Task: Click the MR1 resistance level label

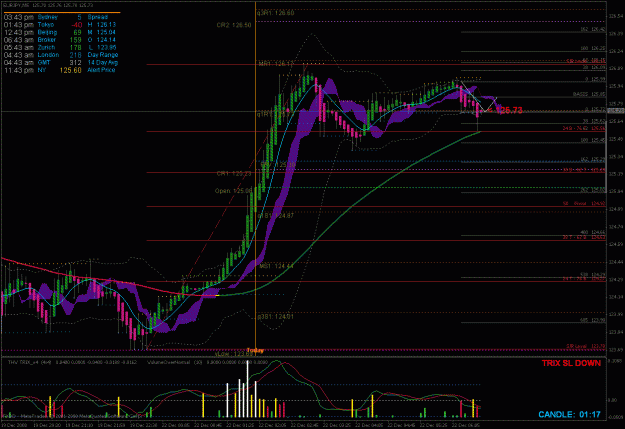Action: click(x=276, y=64)
